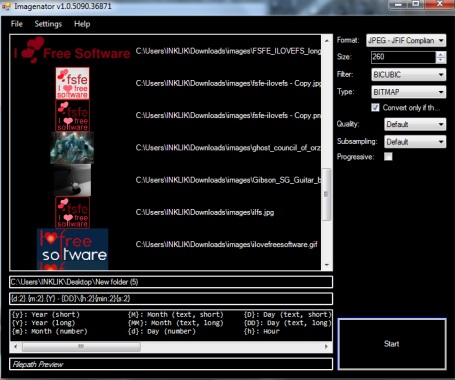Click the fsfe-ilovefs - Copy.png path text
This screenshot has height=380, width=455.
pos(228,116)
